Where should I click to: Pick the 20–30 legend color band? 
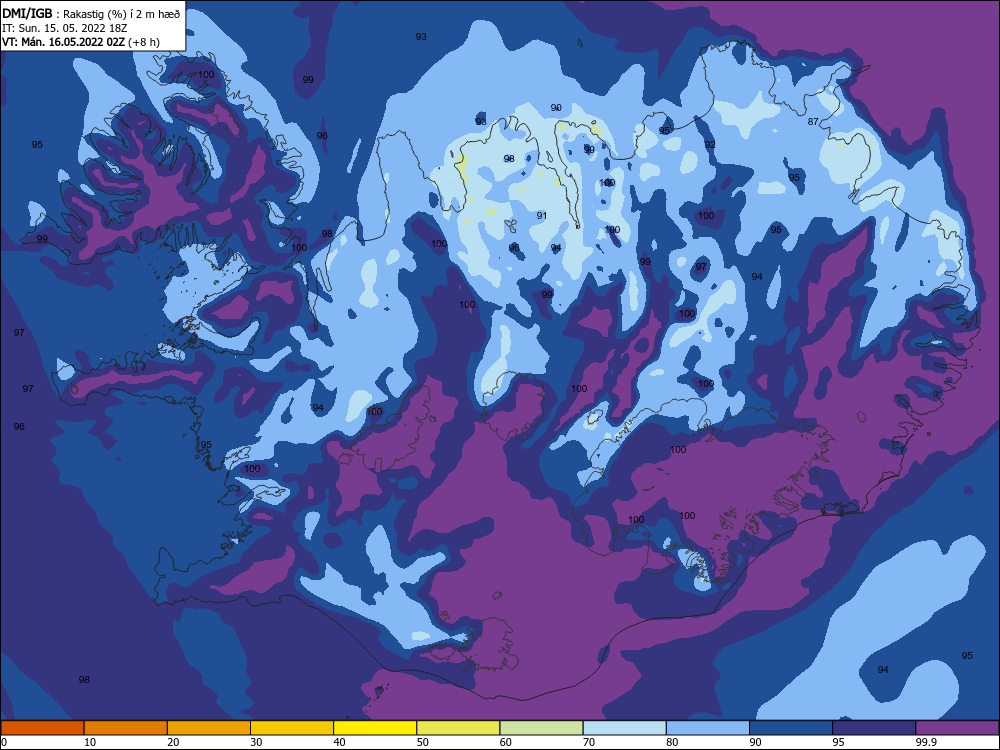tap(209, 728)
